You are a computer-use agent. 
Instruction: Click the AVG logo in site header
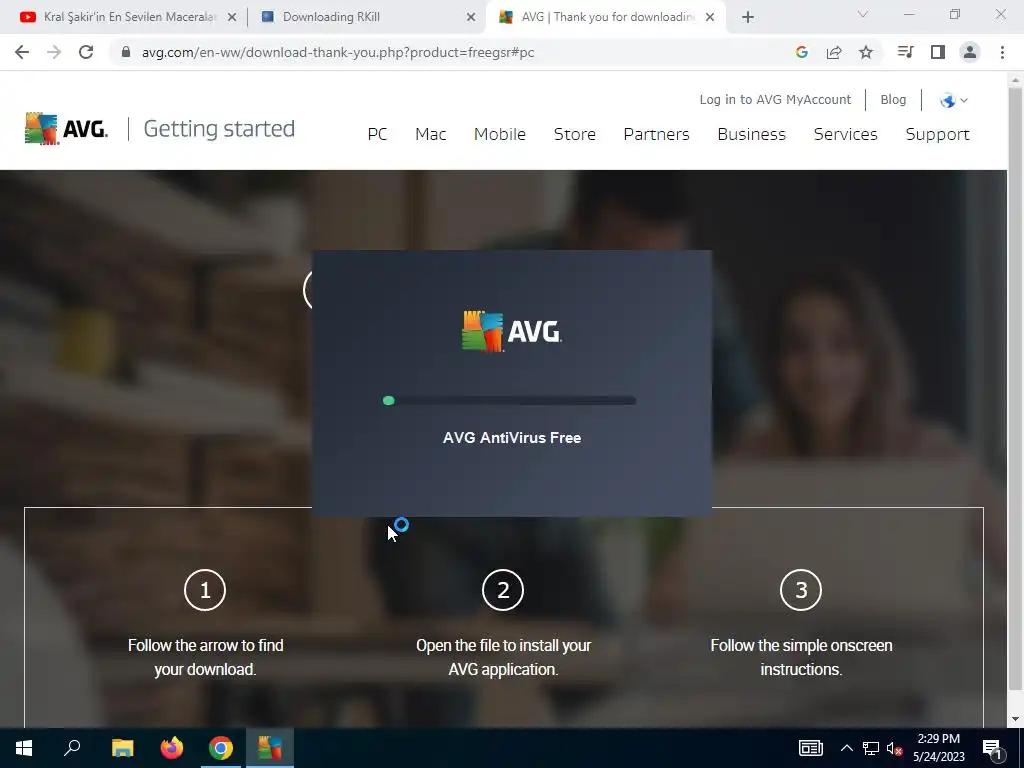point(66,128)
